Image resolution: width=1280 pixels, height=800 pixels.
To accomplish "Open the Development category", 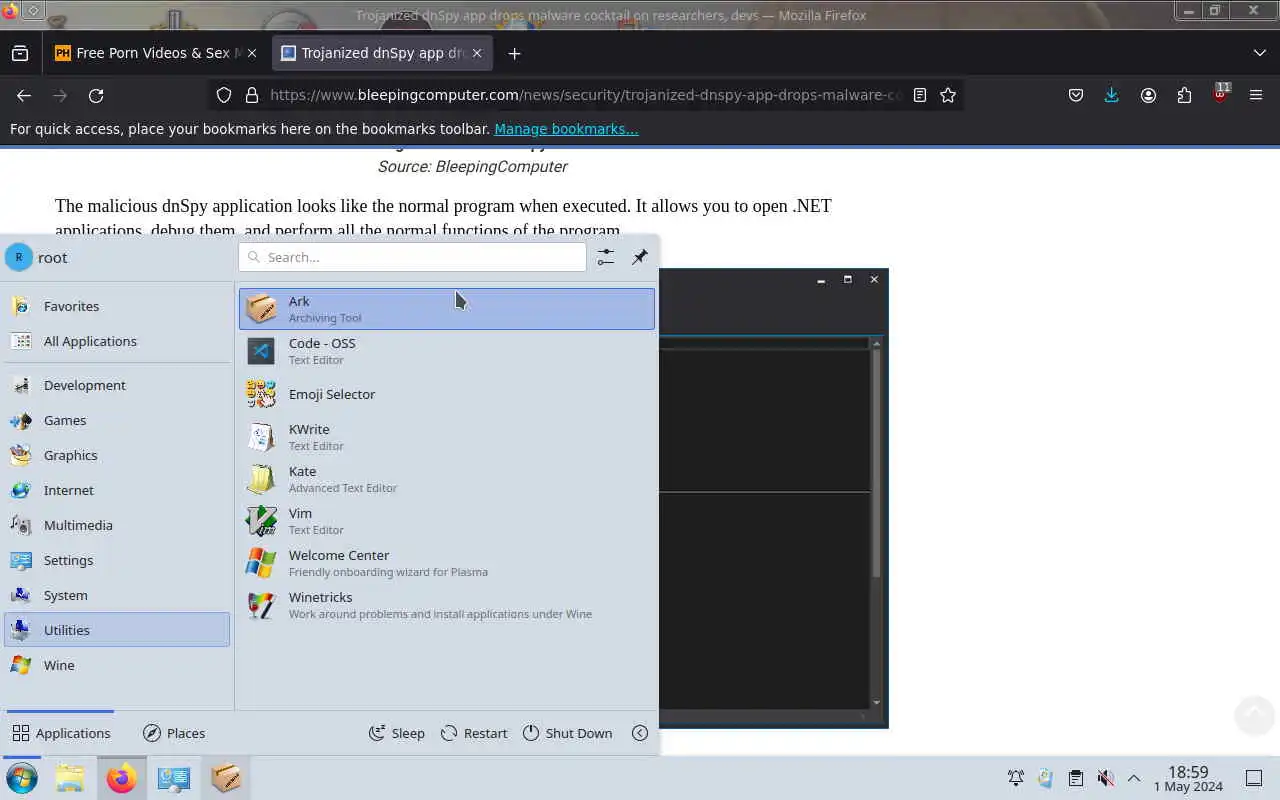I will pos(117,385).
